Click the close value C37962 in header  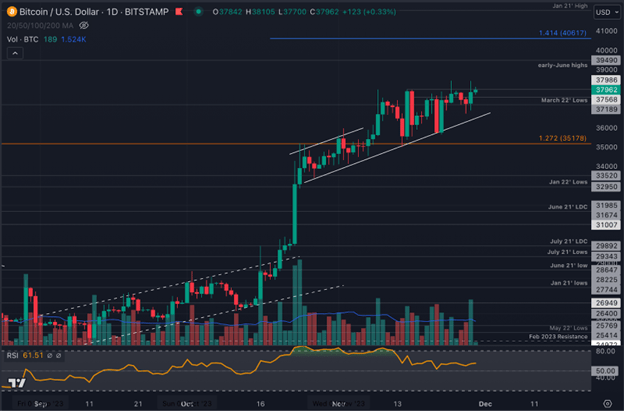coord(324,12)
